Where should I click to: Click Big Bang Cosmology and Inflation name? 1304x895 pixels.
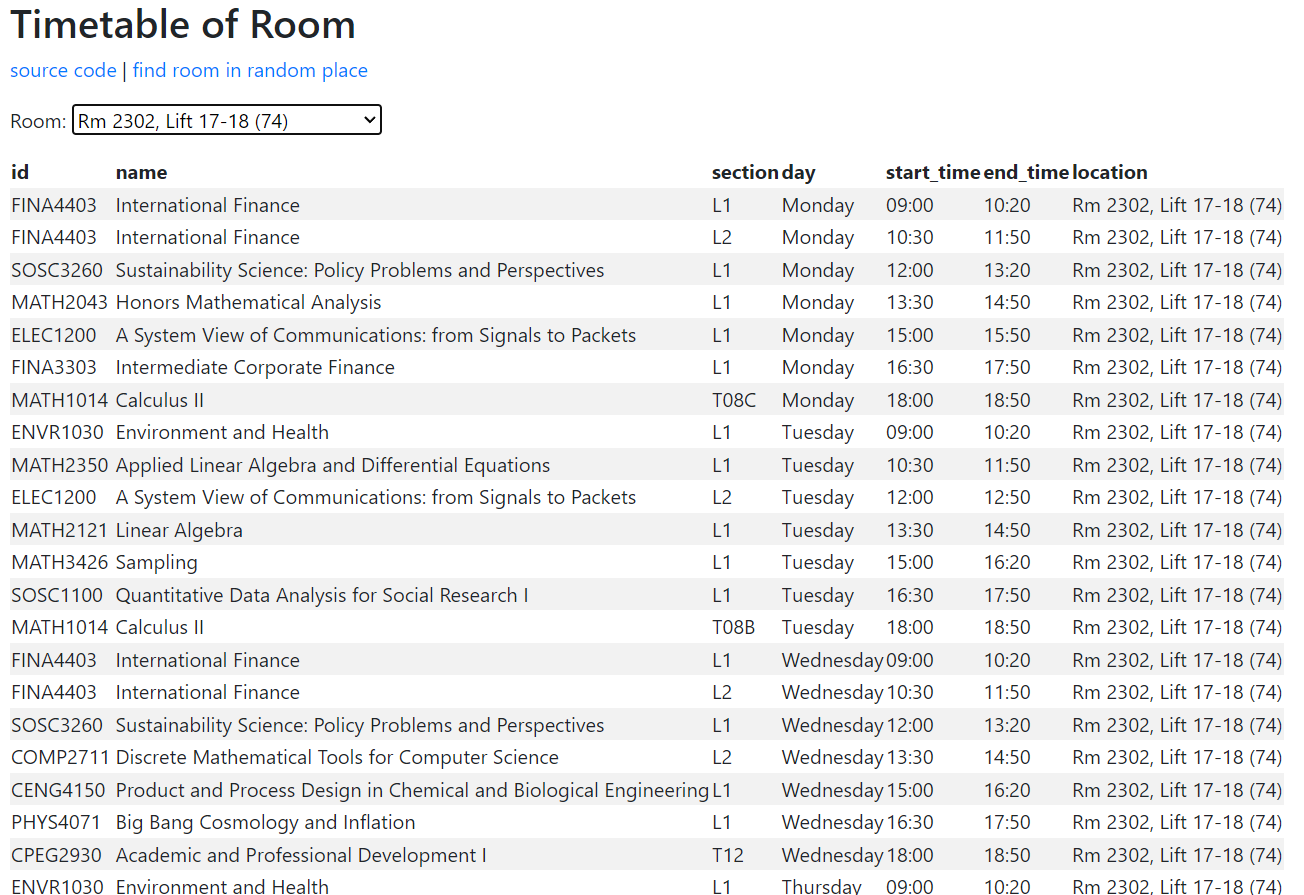pos(265,822)
